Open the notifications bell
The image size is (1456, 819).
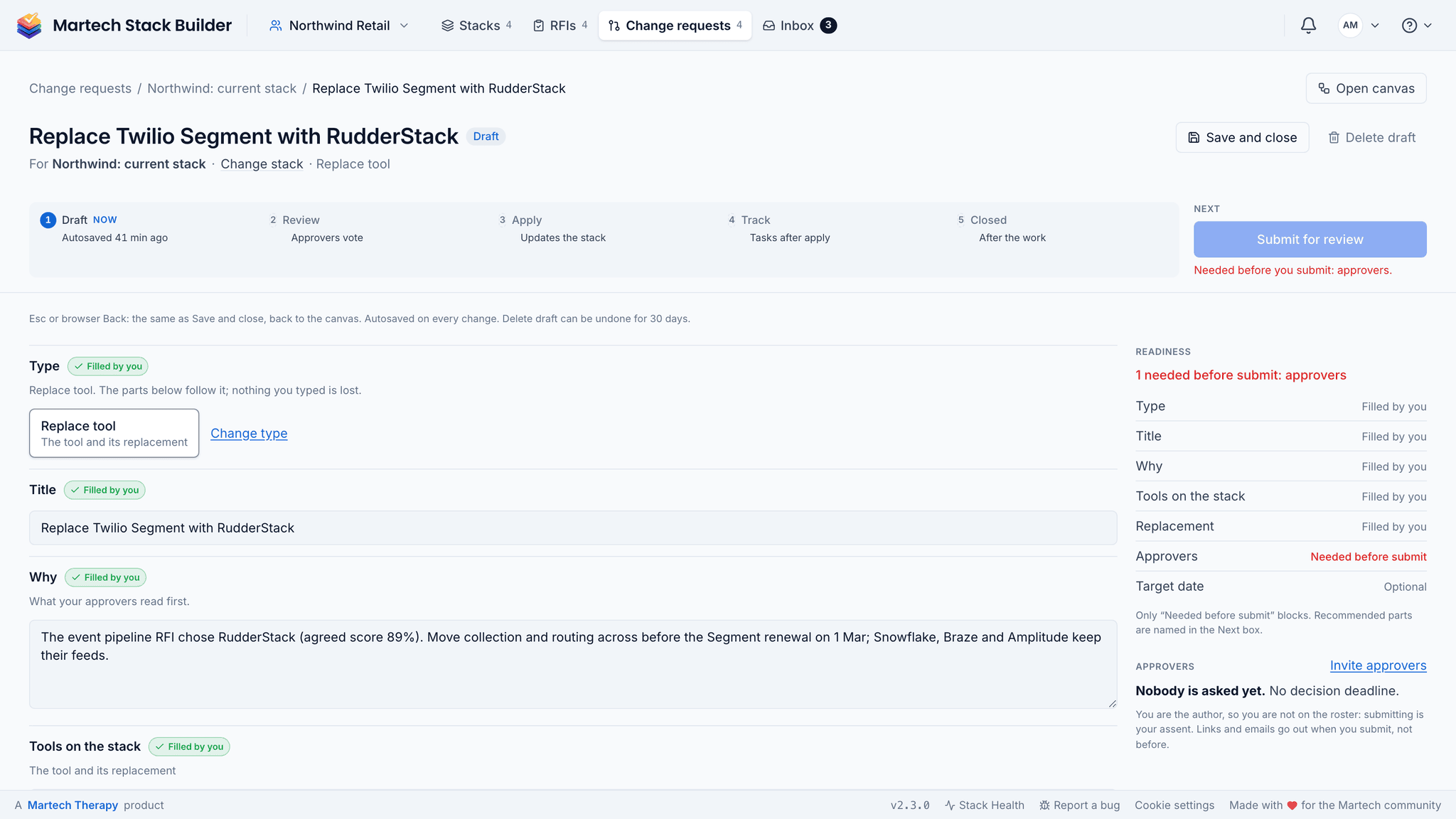1308,26
